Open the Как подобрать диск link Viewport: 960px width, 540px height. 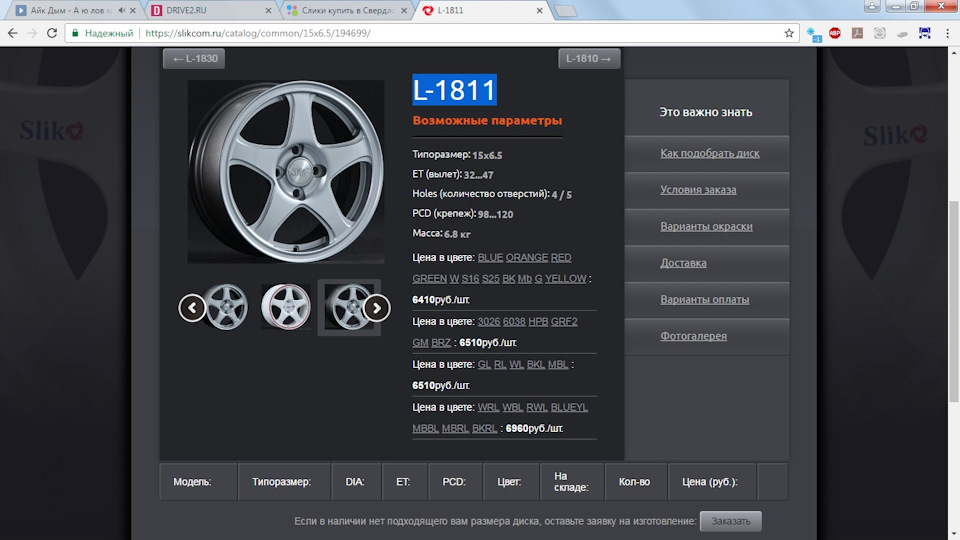[x=710, y=153]
